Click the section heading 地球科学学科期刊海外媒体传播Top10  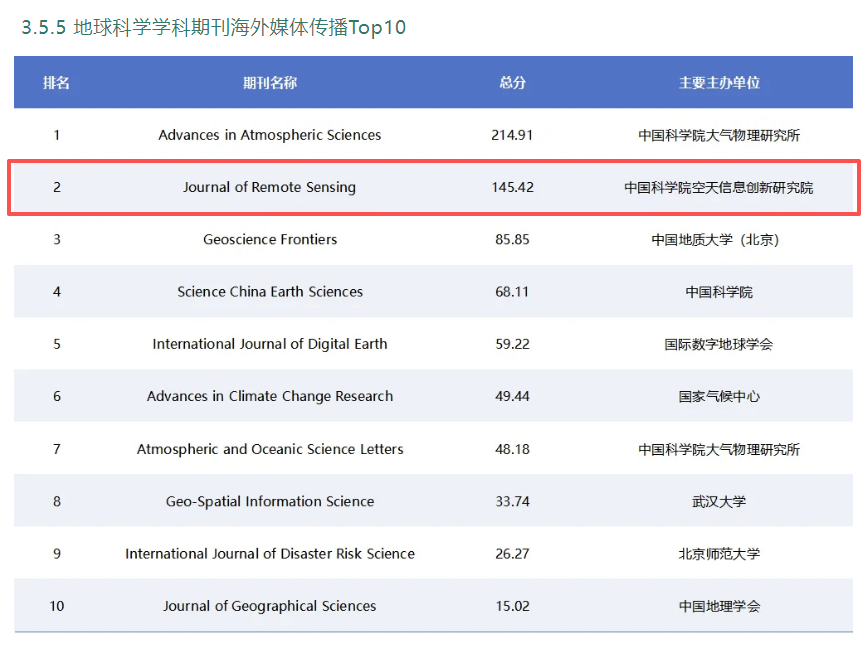[x=214, y=27]
